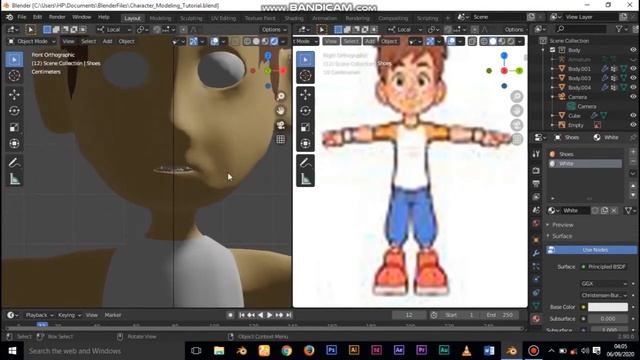This screenshot has height=360, width=640.
Task: Hide the Cube object with eye icon
Action: click(x=633, y=116)
